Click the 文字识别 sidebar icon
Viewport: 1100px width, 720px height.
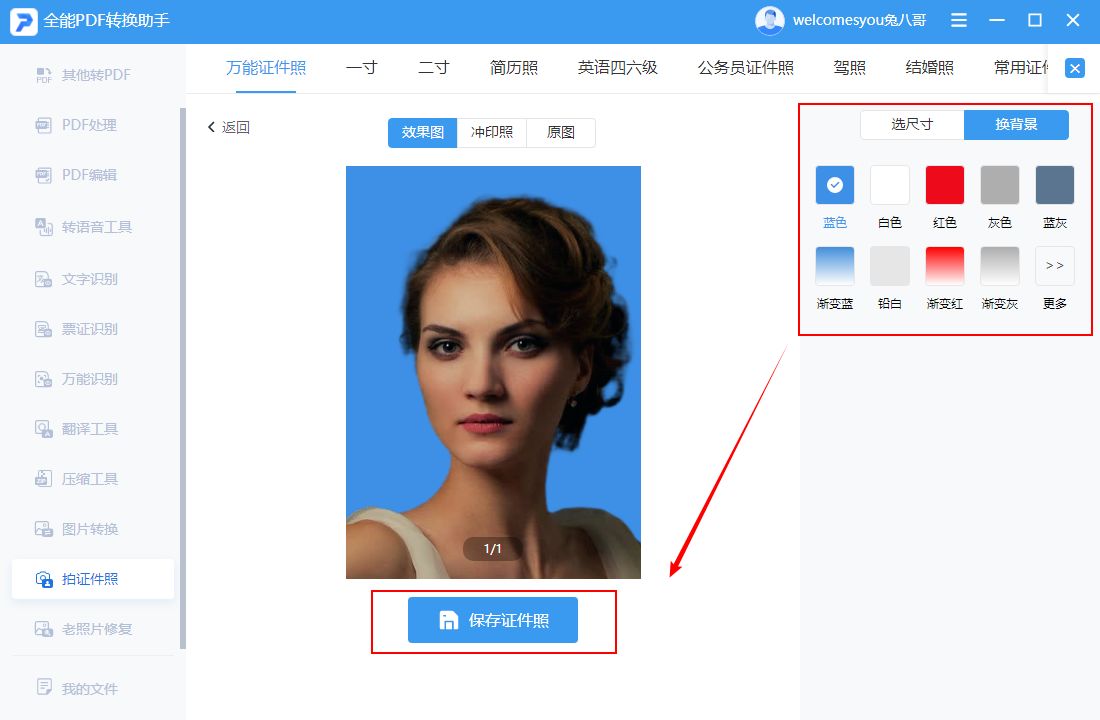43,279
